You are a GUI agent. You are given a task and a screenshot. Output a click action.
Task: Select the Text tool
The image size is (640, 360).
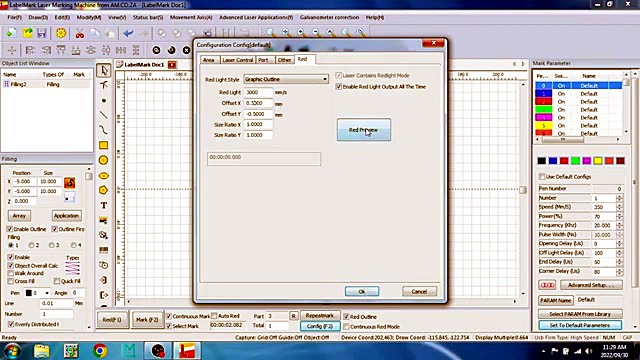[x=104, y=205]
